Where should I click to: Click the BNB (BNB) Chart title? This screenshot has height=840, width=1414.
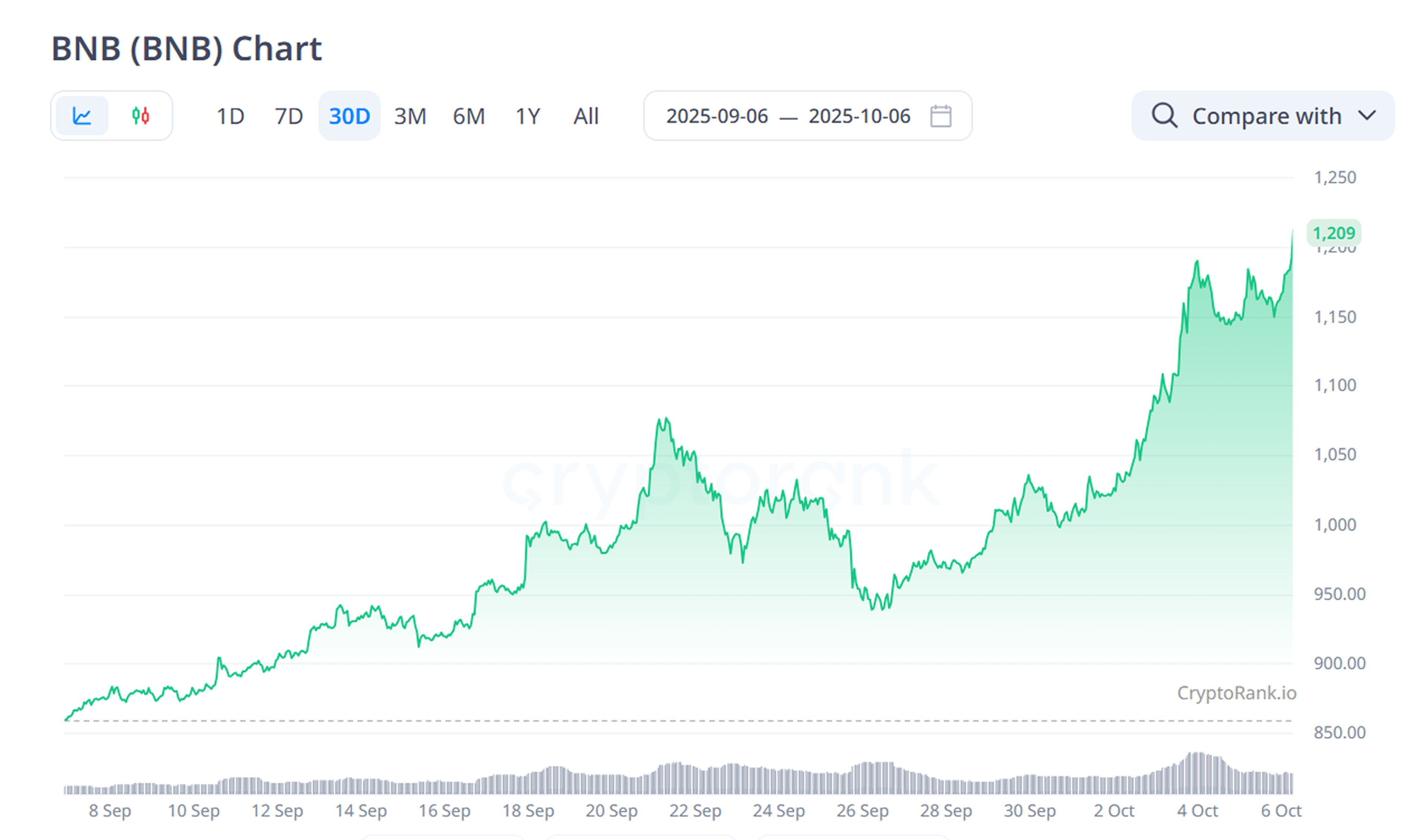tap(187, 49)
